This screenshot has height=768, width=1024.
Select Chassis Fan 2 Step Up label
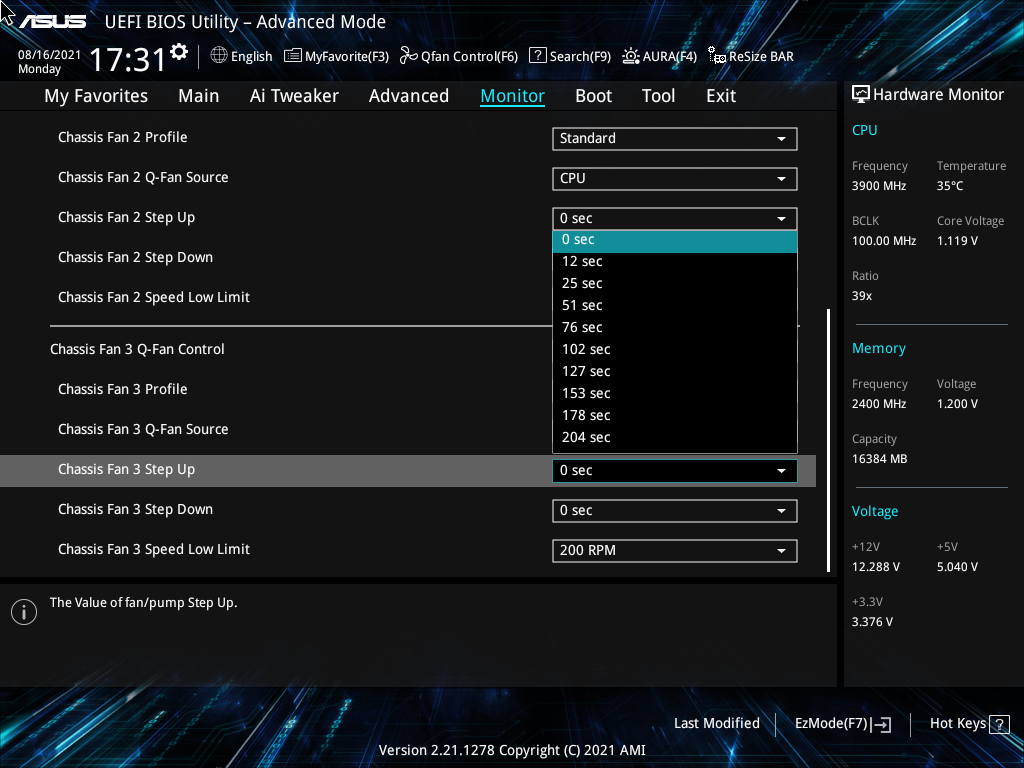[127, 217]
